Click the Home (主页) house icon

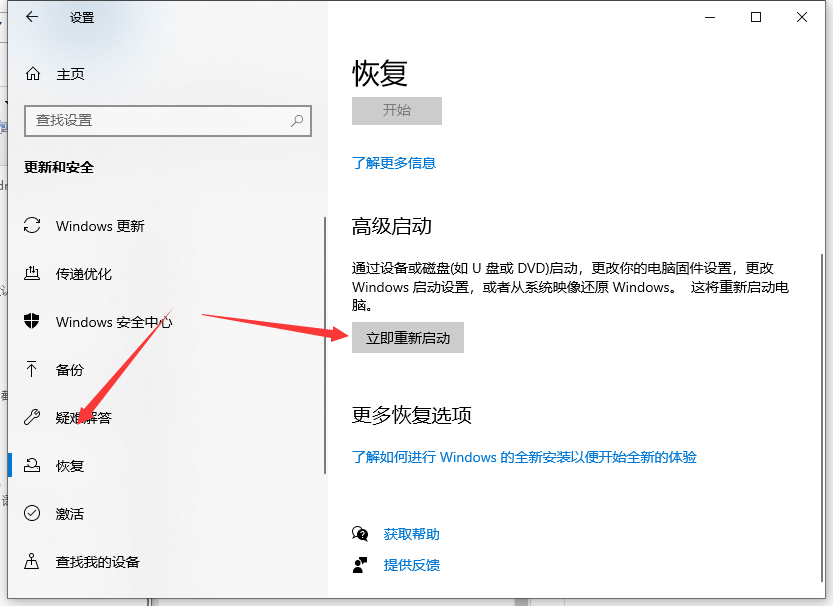coord(33,74)
